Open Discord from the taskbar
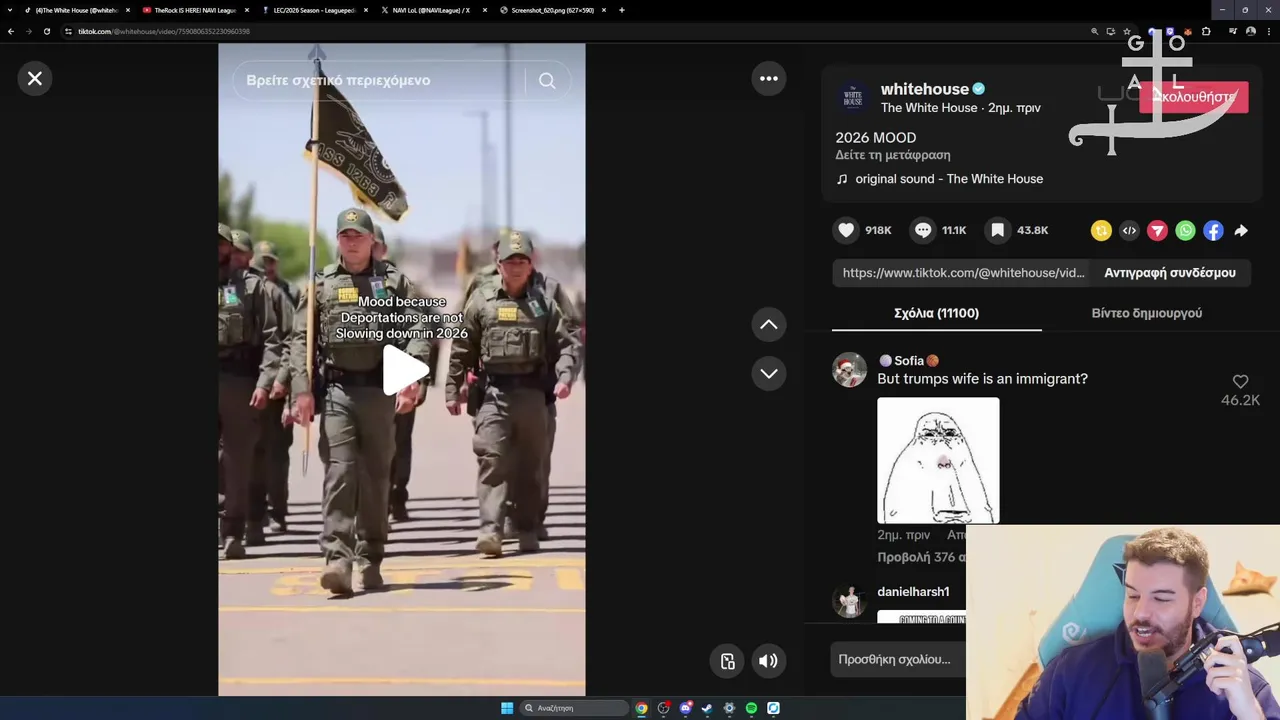The height and width of the screenshot is (720, 1280). coord(685,708)
